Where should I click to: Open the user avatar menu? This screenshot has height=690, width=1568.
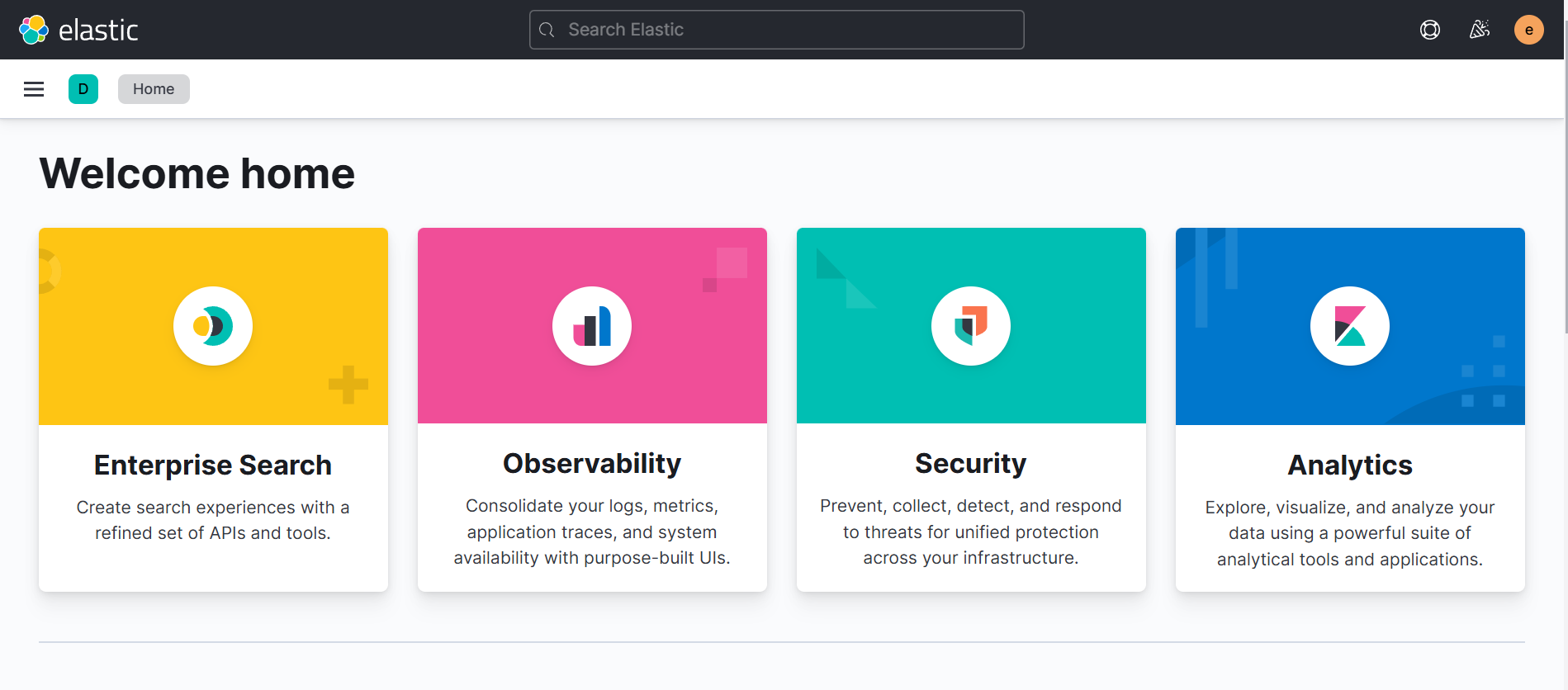[1529, 30]
